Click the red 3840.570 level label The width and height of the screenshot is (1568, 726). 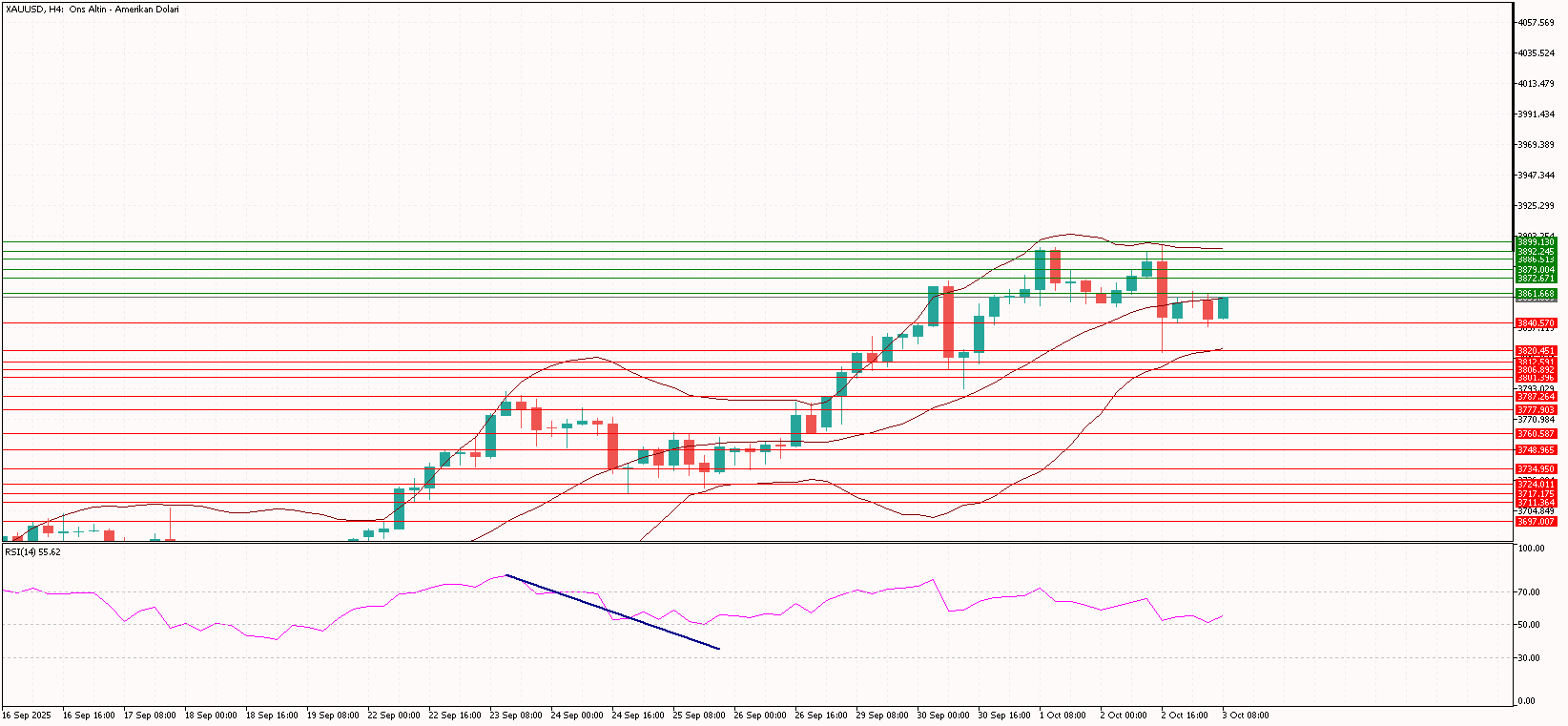point(1536,323)
